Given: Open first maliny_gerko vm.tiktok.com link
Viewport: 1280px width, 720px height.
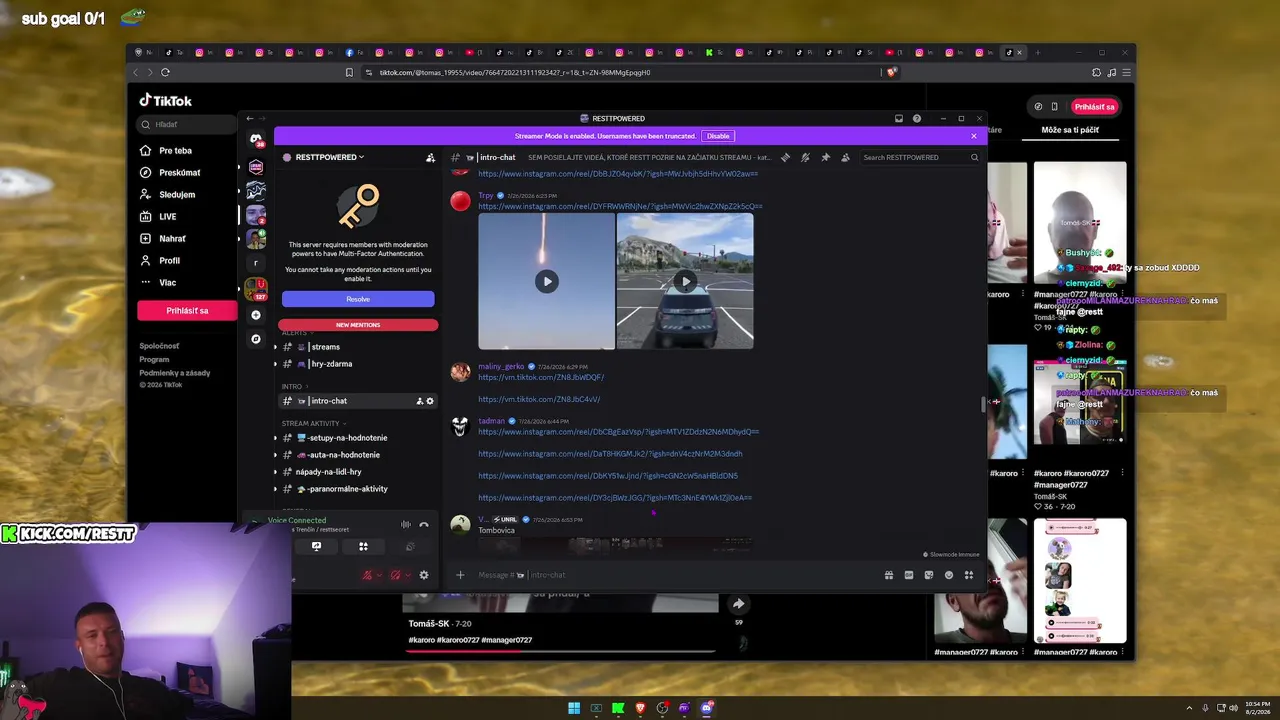Looking at the screenshot, I should click(541, 377).
